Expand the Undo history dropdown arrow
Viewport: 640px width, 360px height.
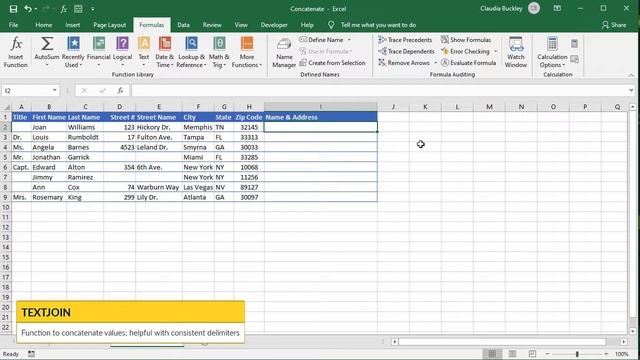pyautogui.click(x=36, y=9)
